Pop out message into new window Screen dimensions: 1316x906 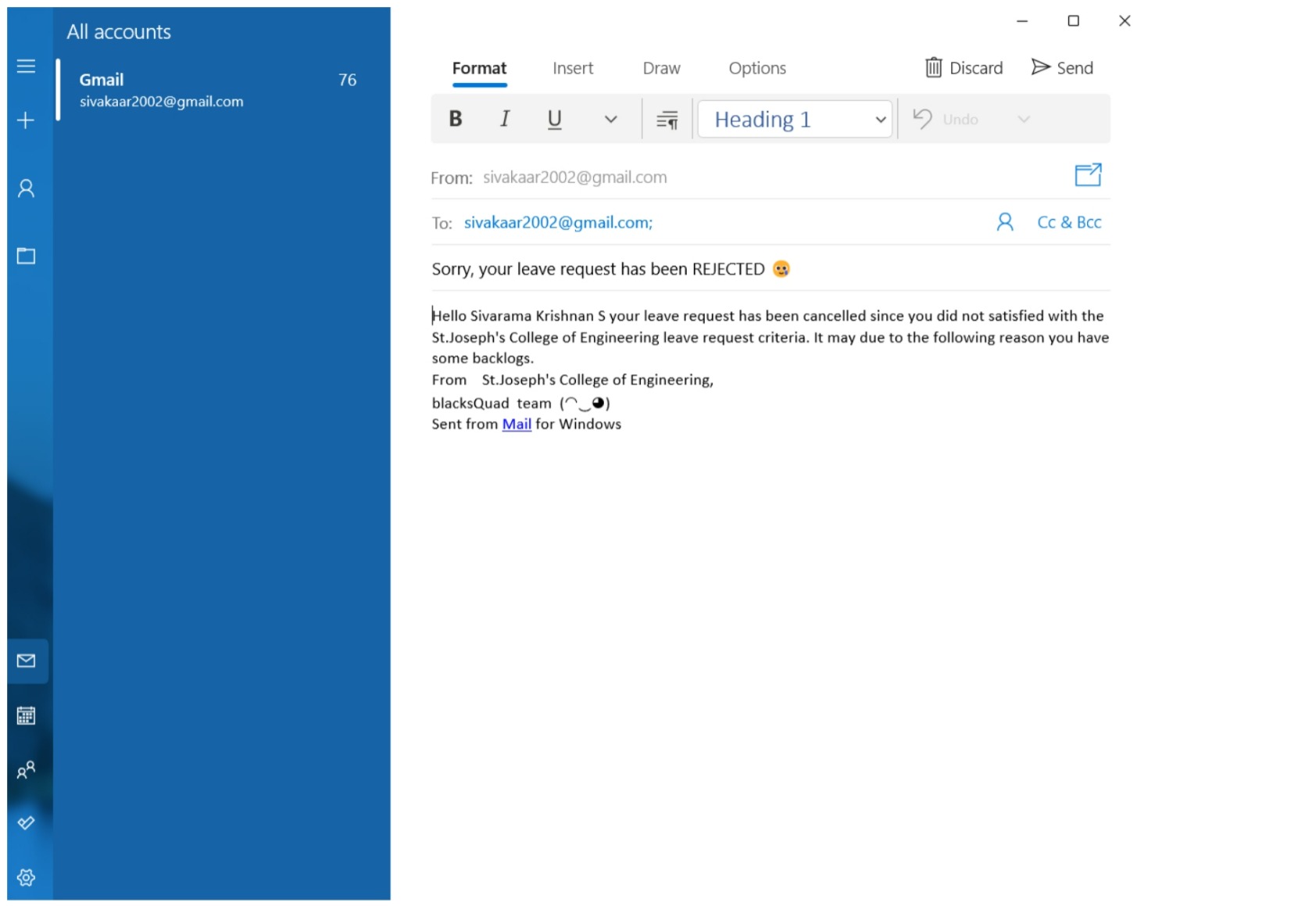point(1089,174)
